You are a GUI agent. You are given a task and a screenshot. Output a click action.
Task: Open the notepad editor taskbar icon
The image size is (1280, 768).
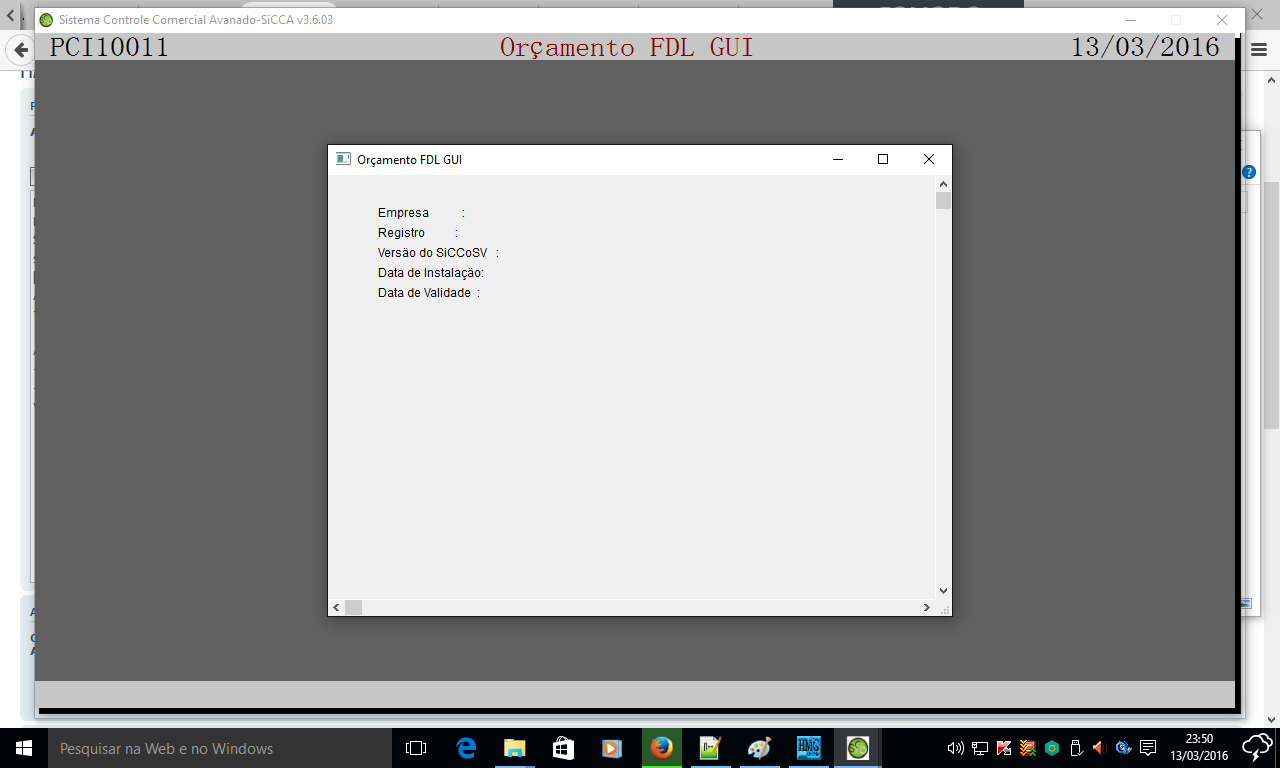710,748
